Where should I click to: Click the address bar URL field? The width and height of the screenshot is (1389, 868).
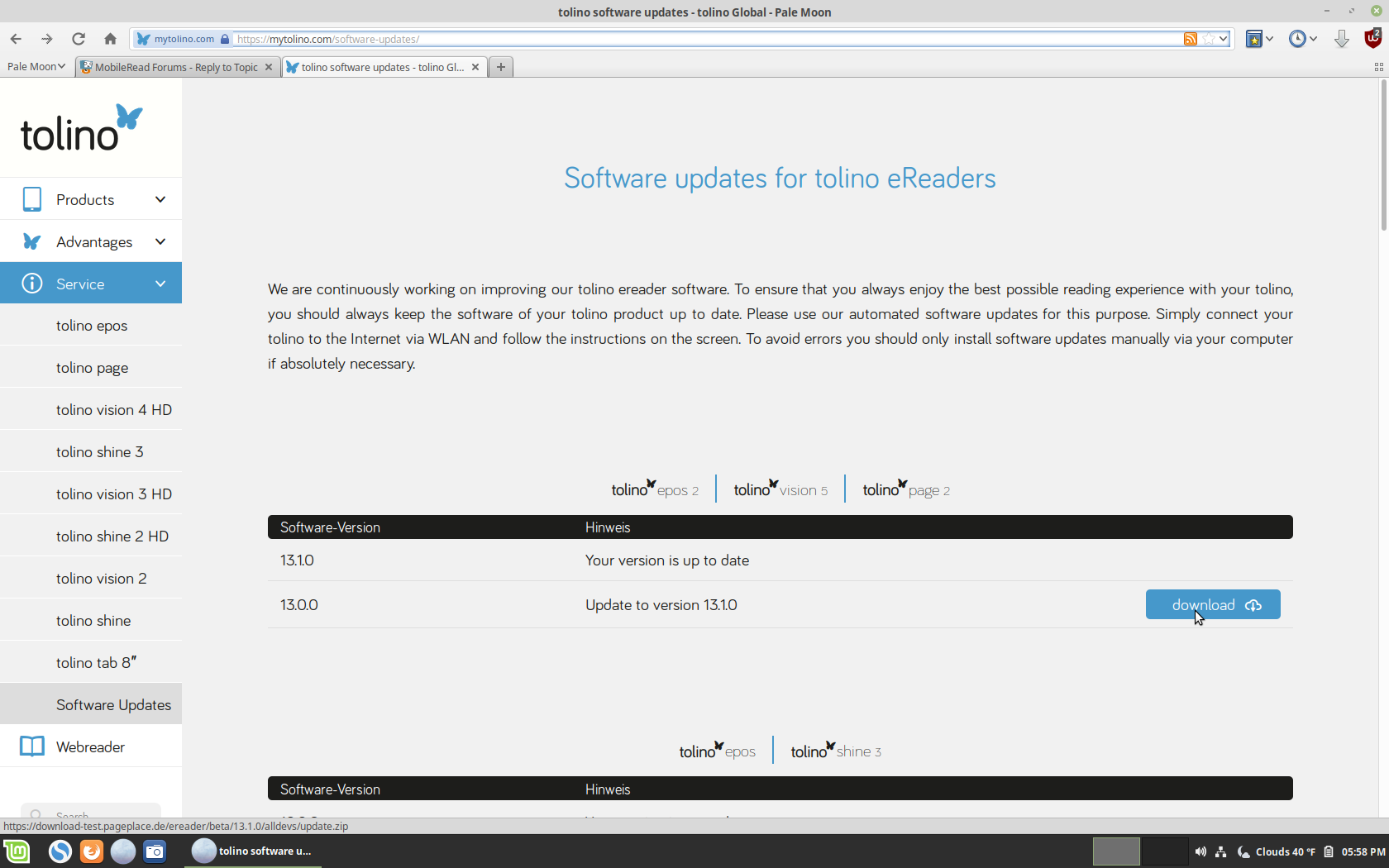click(x=707, y=39)
